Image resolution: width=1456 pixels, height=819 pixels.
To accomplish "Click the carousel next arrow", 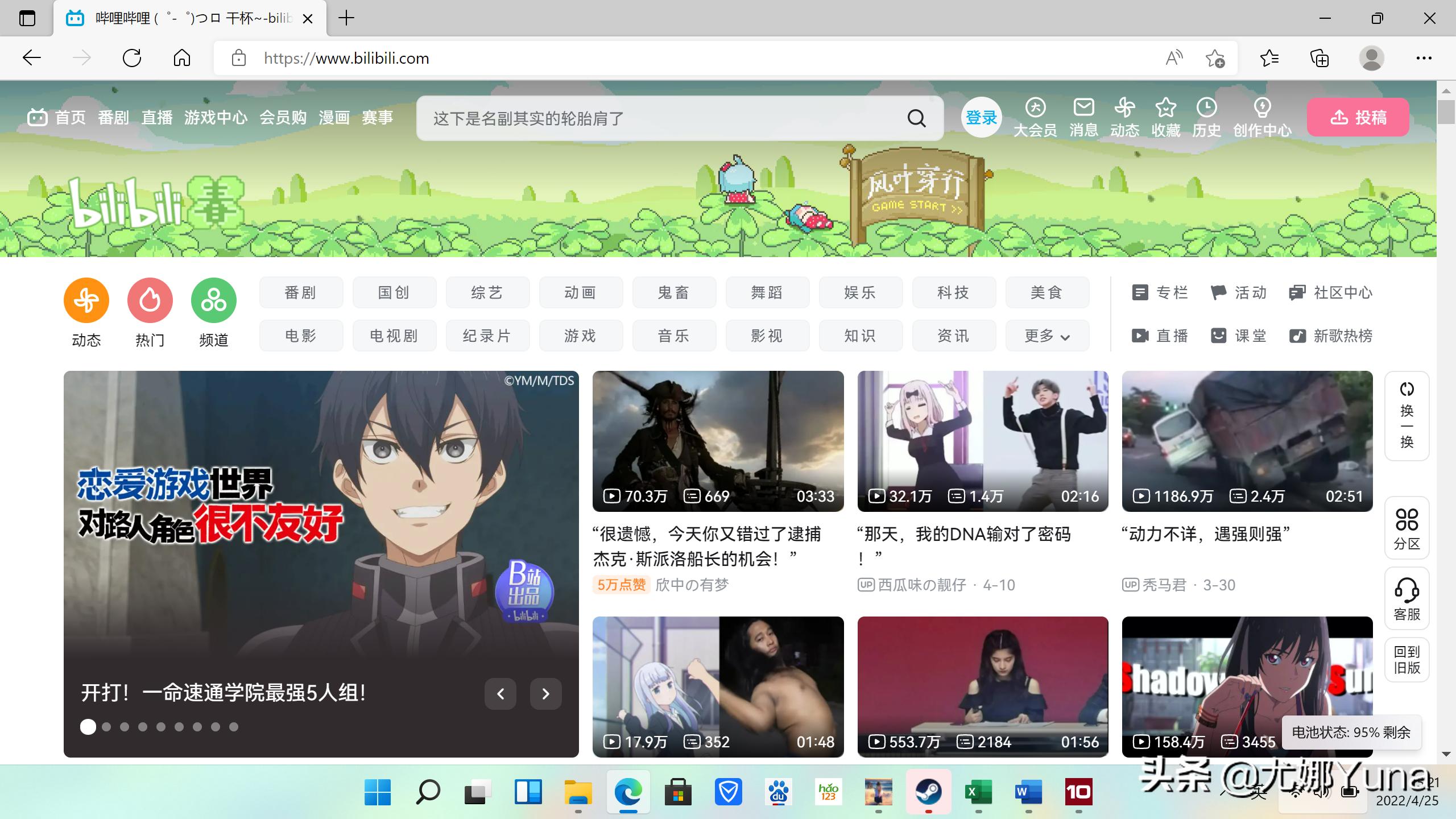I will click(545, 694).
